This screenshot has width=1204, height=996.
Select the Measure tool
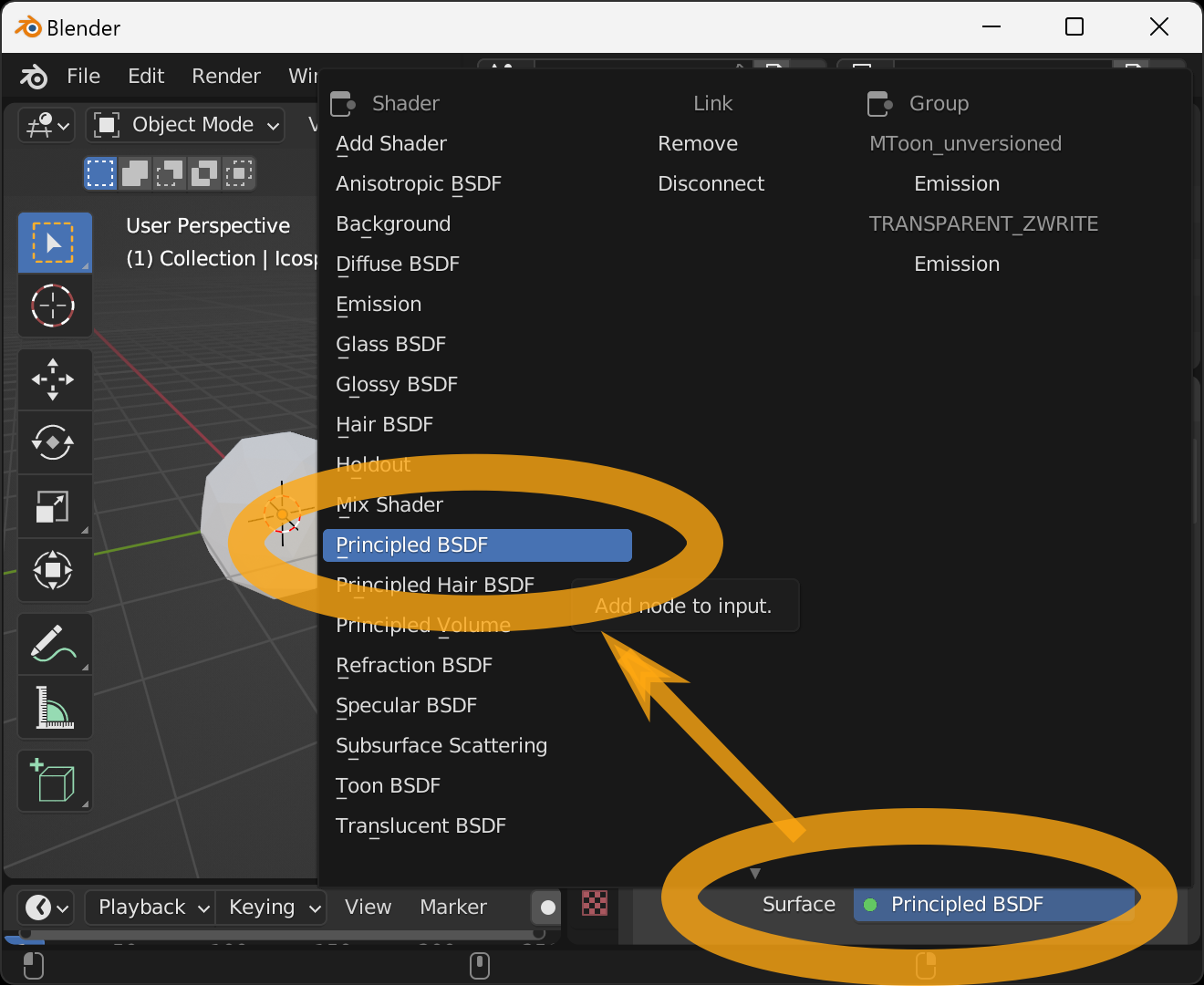coord(55,707)
